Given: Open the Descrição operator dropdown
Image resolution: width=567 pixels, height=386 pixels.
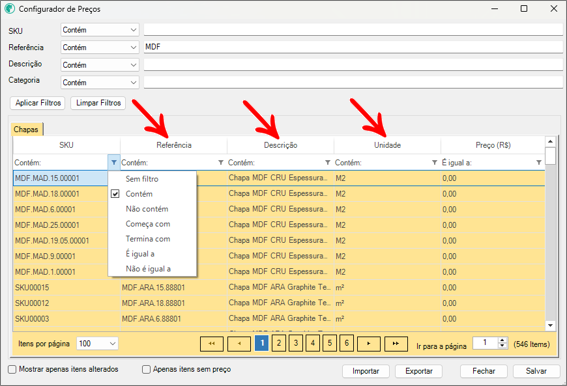Looking at the screenshot, I should (x=99, y=65).
